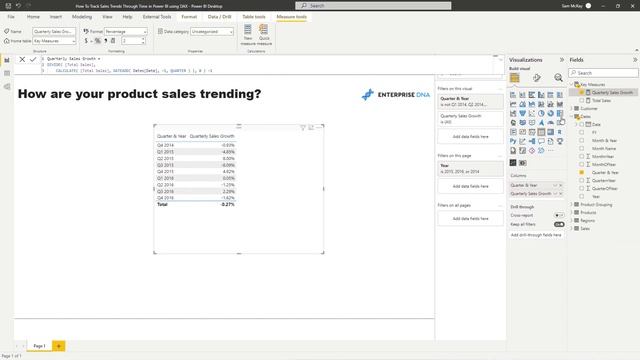Open the File menu
Viewport: 640px width, 360px height.
point(11,17)
